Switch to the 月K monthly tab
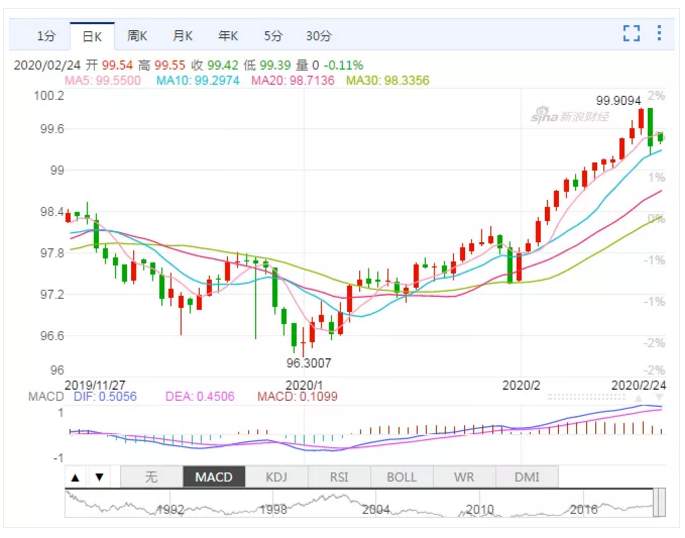The image size is (685, 538). [x=183, y=35]
